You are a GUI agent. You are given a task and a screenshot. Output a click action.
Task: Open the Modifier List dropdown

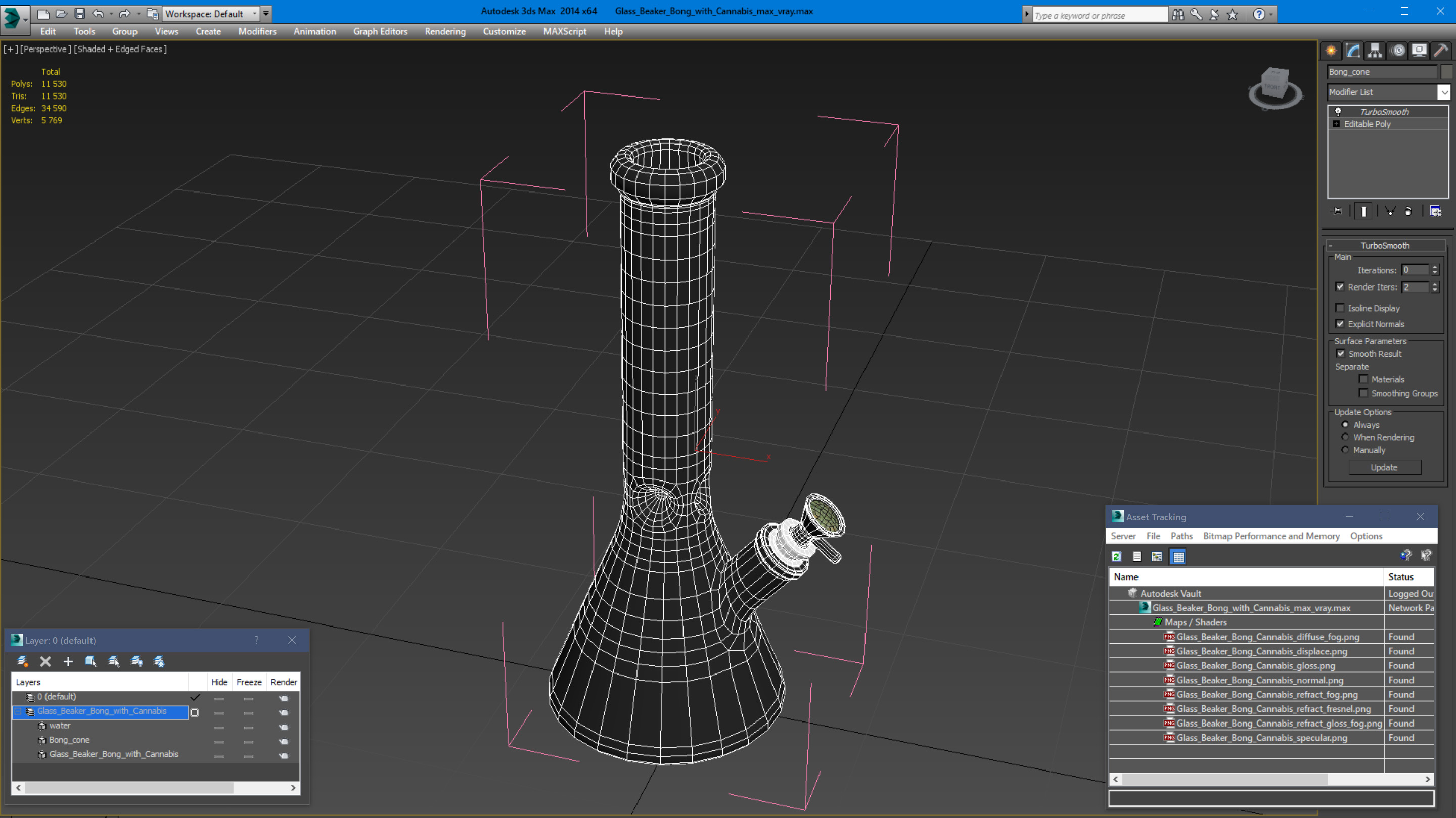pyautogui.click(x=1444, y=92)
